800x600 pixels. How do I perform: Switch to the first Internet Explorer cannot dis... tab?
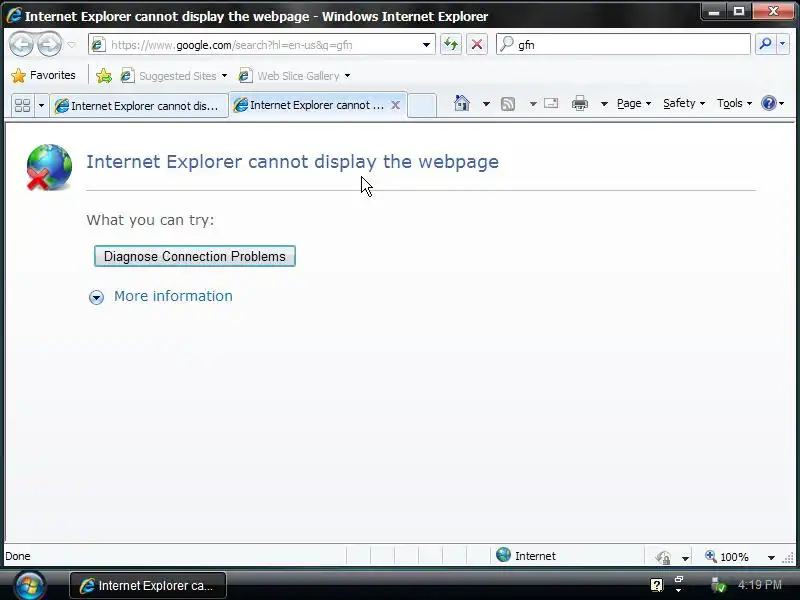click(139, 106)
